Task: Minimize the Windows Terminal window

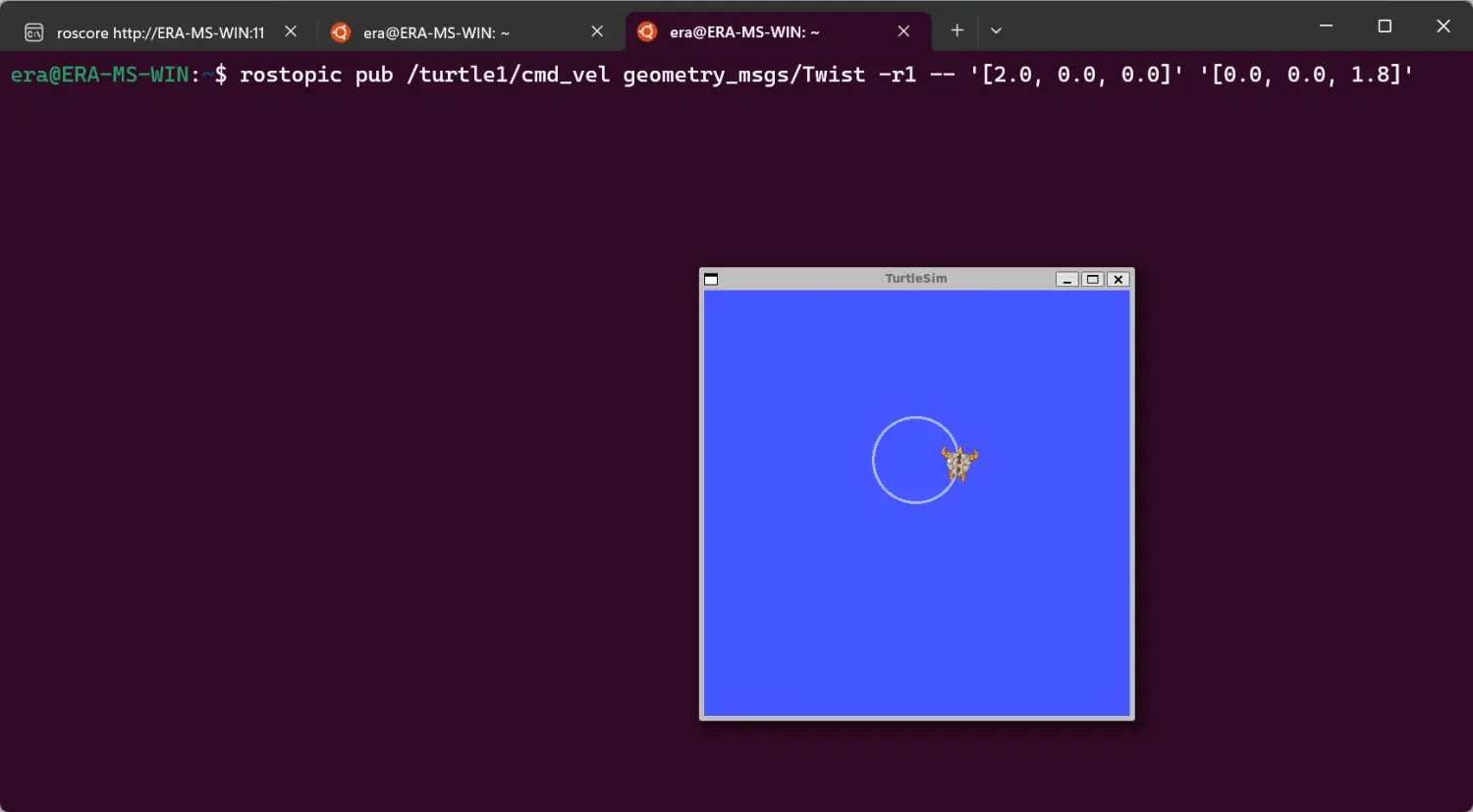Action: [x=1326, y=27]
